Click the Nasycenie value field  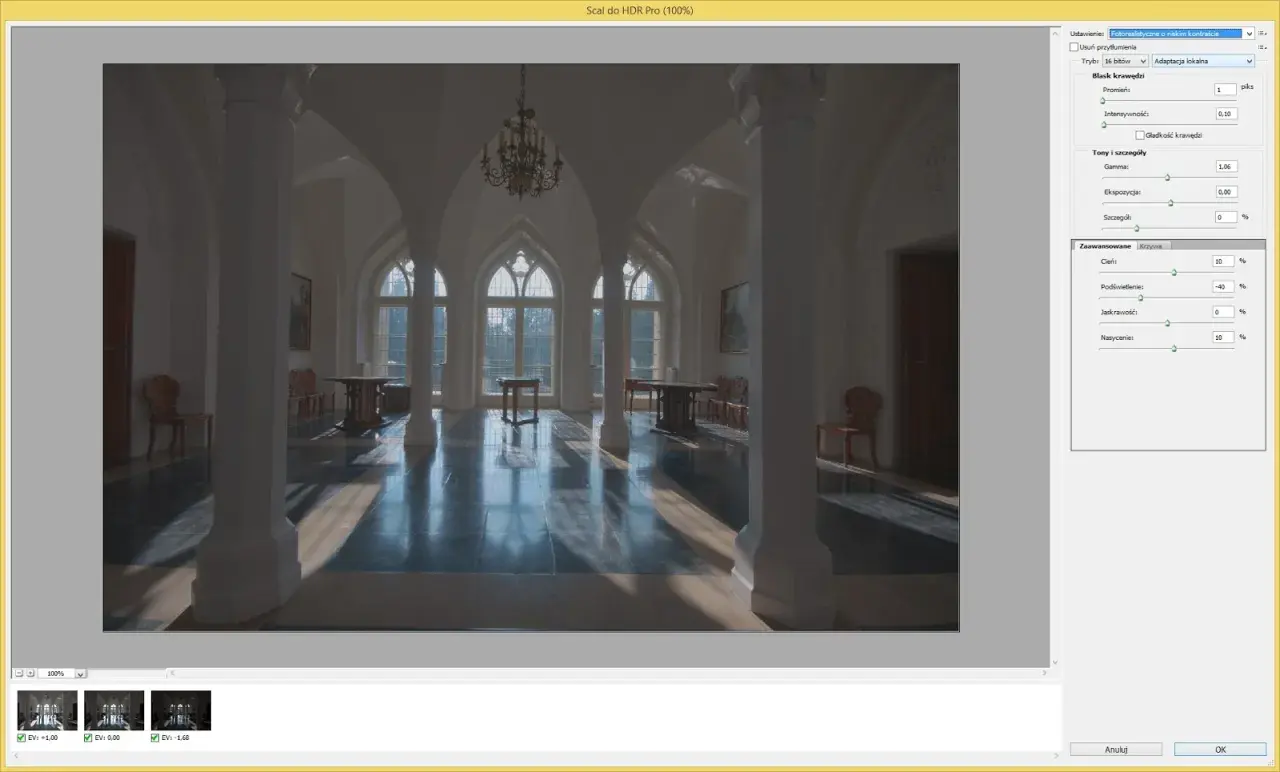click(x=1223, y=337)
